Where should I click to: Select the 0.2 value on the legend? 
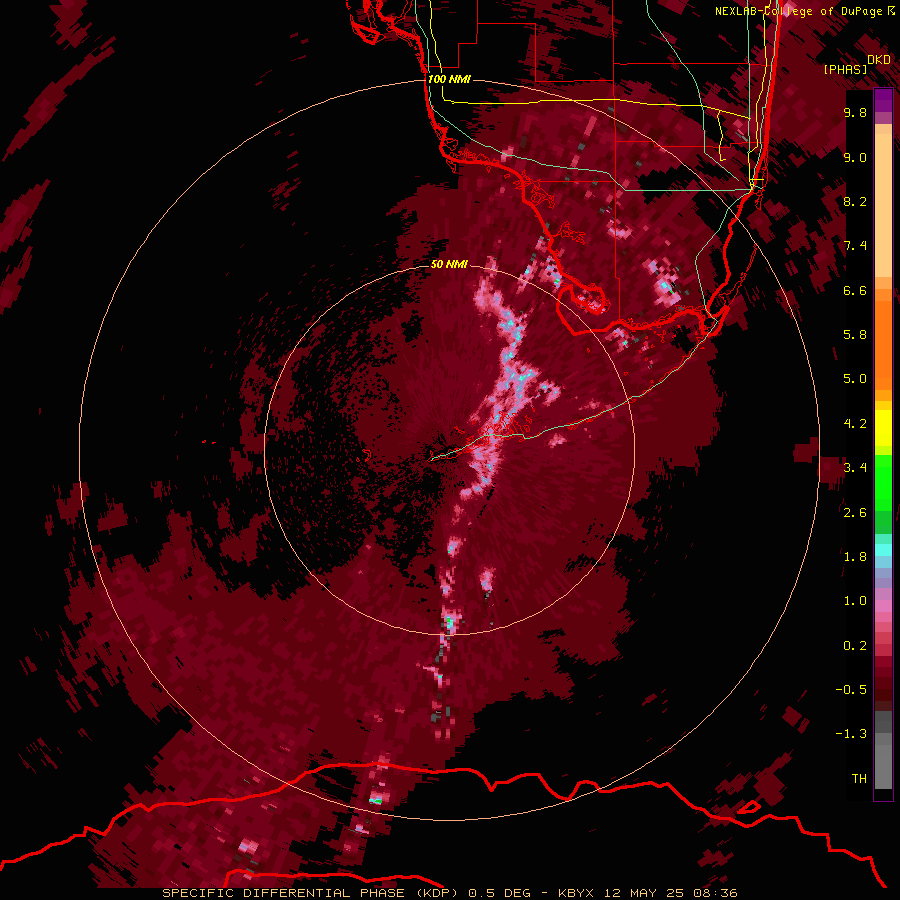click(x=855, y=646)
